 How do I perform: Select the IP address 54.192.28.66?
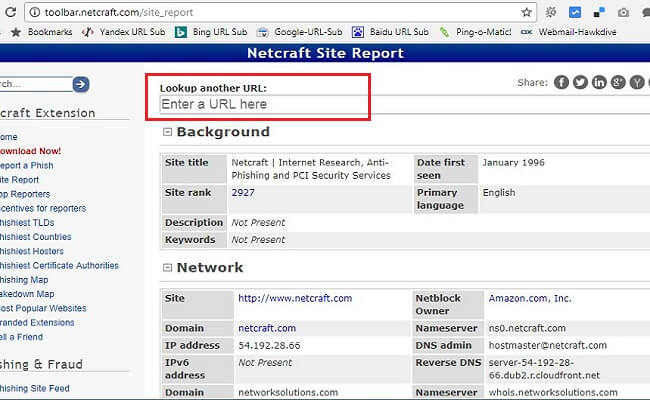point(269,345)
